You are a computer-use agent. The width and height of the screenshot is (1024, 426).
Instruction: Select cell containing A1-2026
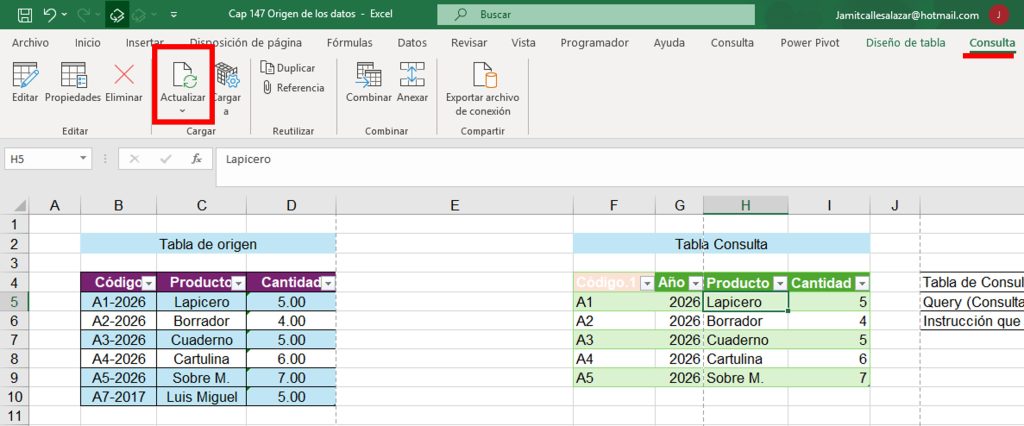(118, 302)
